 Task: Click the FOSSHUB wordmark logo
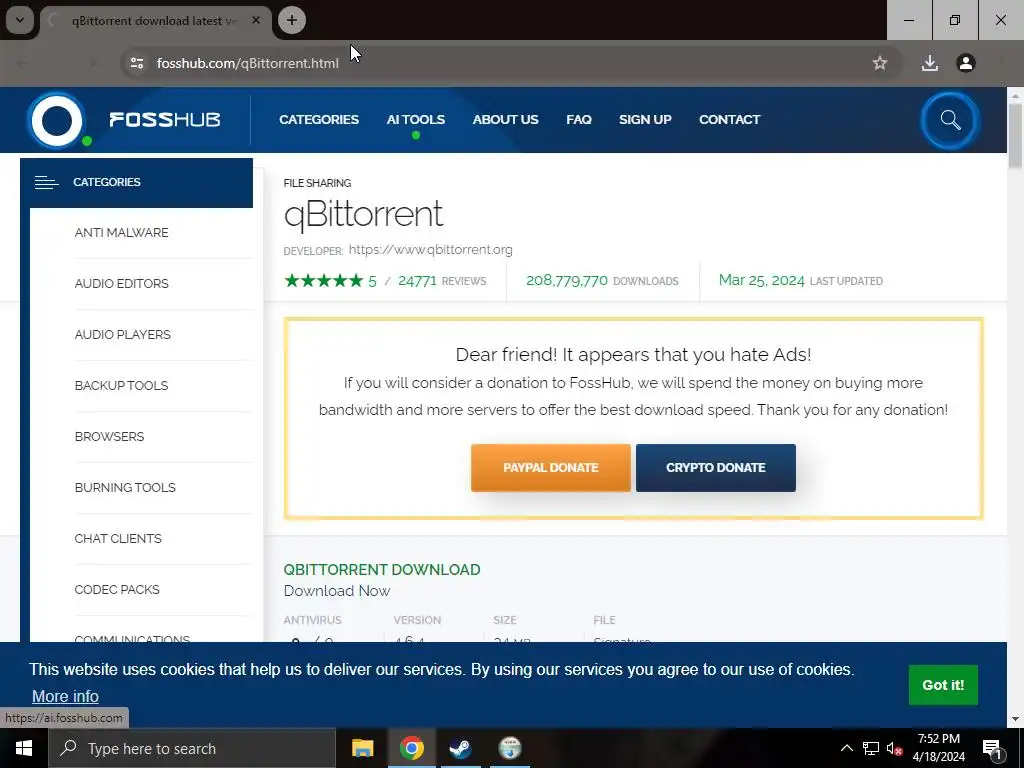165,120
